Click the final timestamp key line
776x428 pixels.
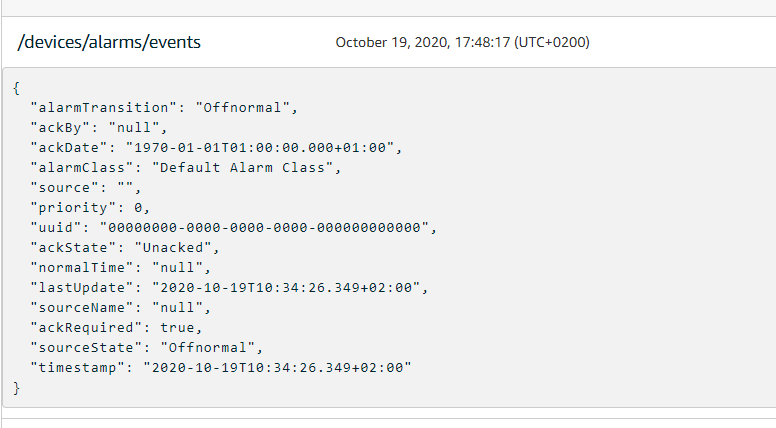click(x=222, y=367)
